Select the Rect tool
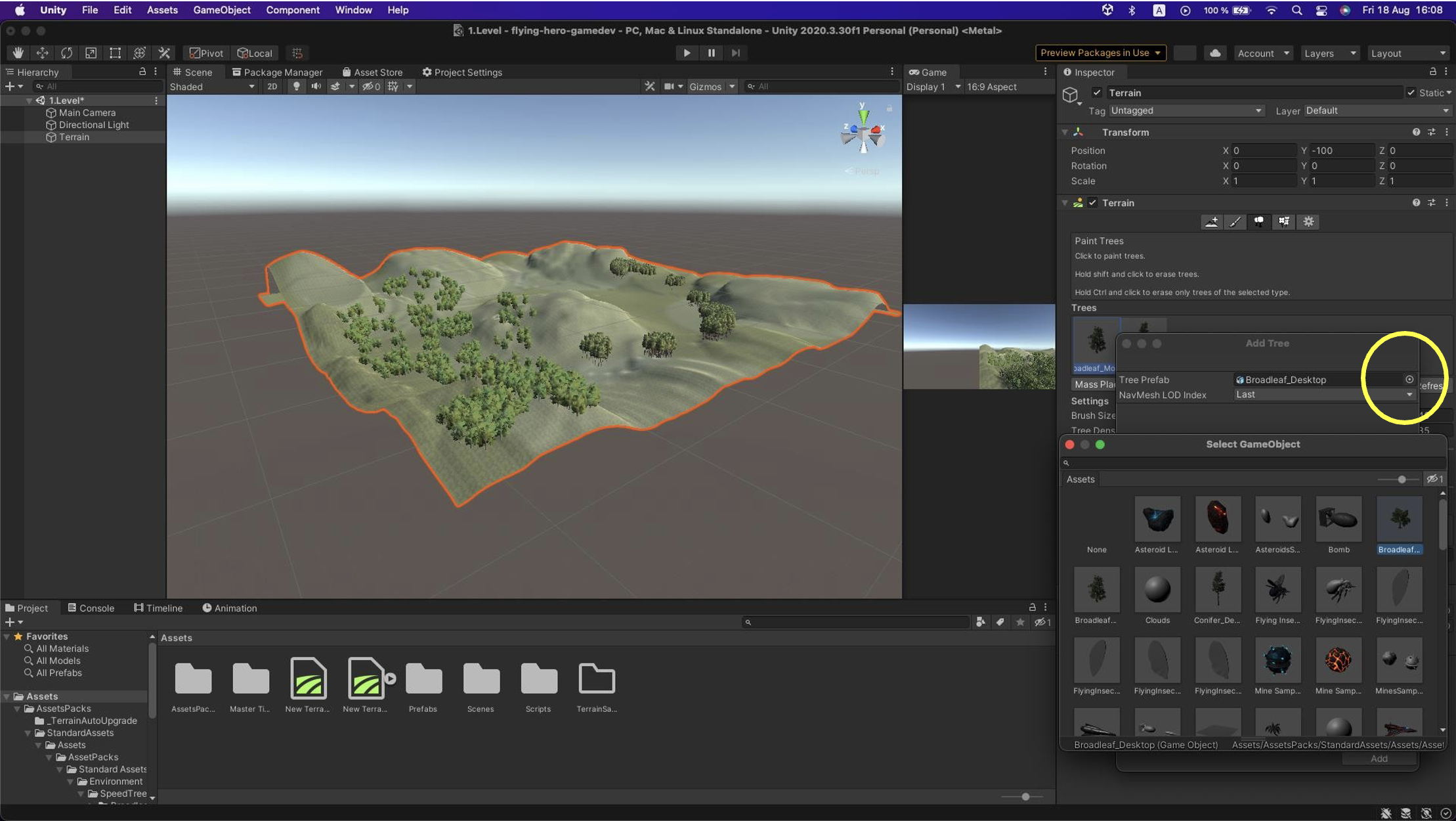Viewport: 1456px width, 821px height. point(115,53)
